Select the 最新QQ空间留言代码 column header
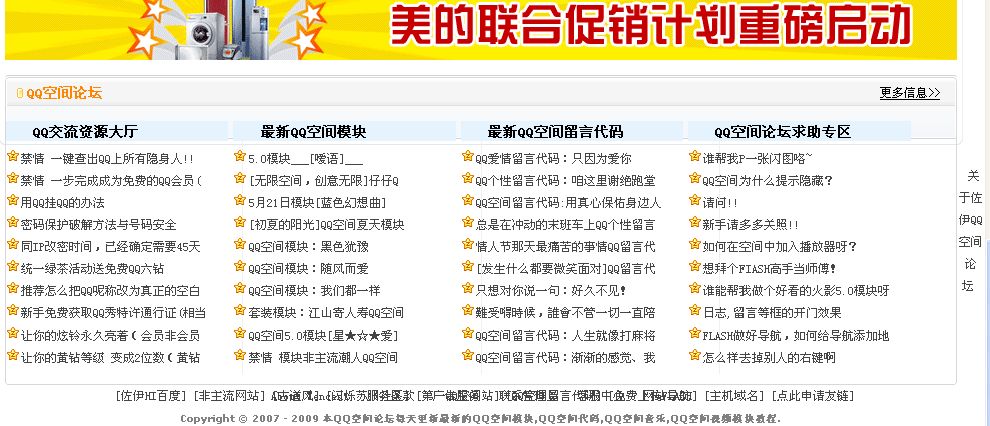Screen dimensions: 990x426 point(556,132)
